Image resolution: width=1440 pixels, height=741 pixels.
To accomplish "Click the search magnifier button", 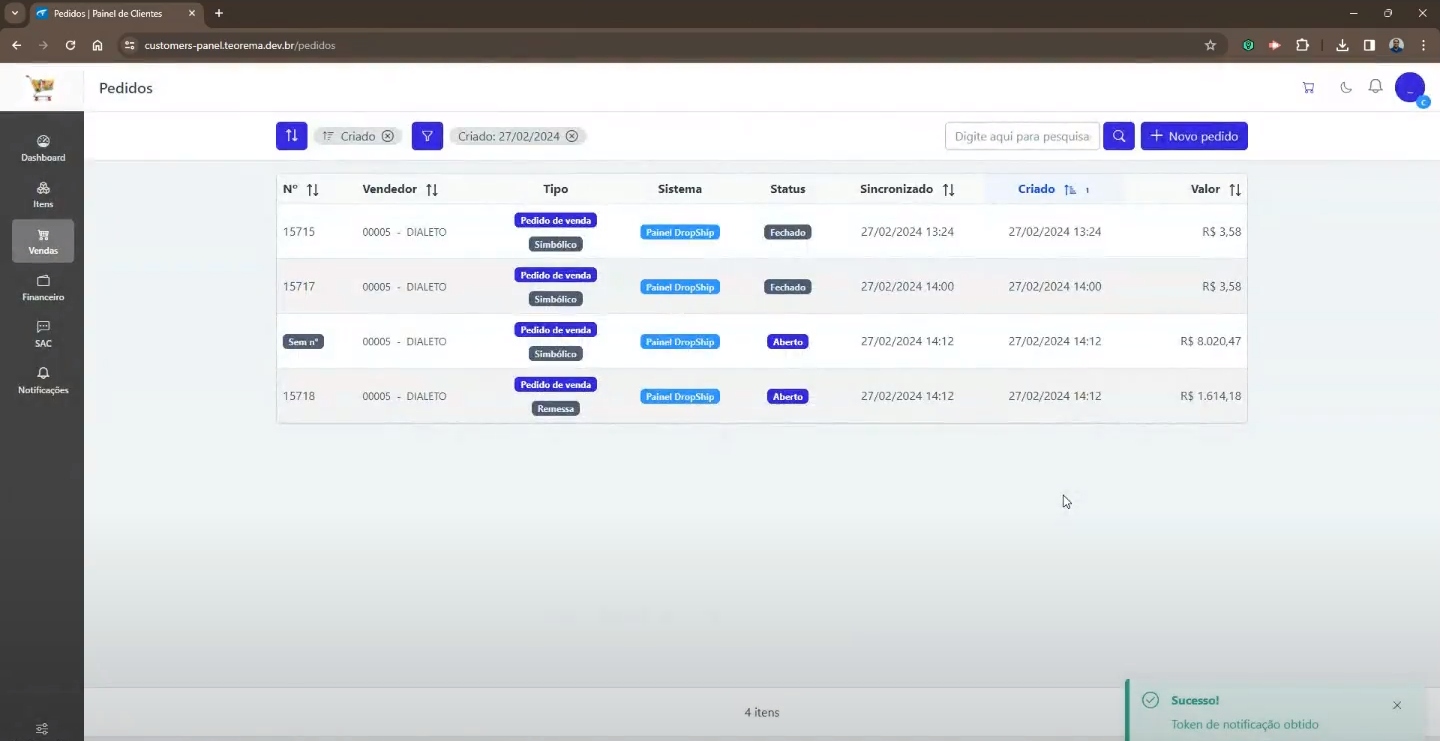I will point(1119,136).
